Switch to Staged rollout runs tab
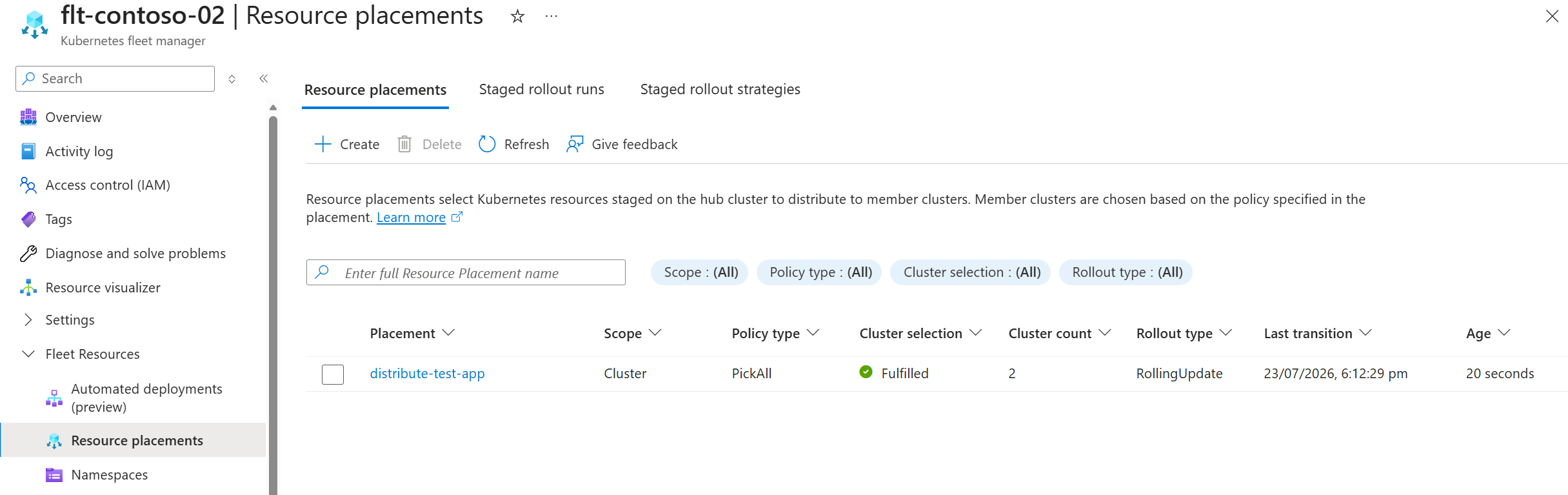1568x495 pixels. (x=541, y=89)
